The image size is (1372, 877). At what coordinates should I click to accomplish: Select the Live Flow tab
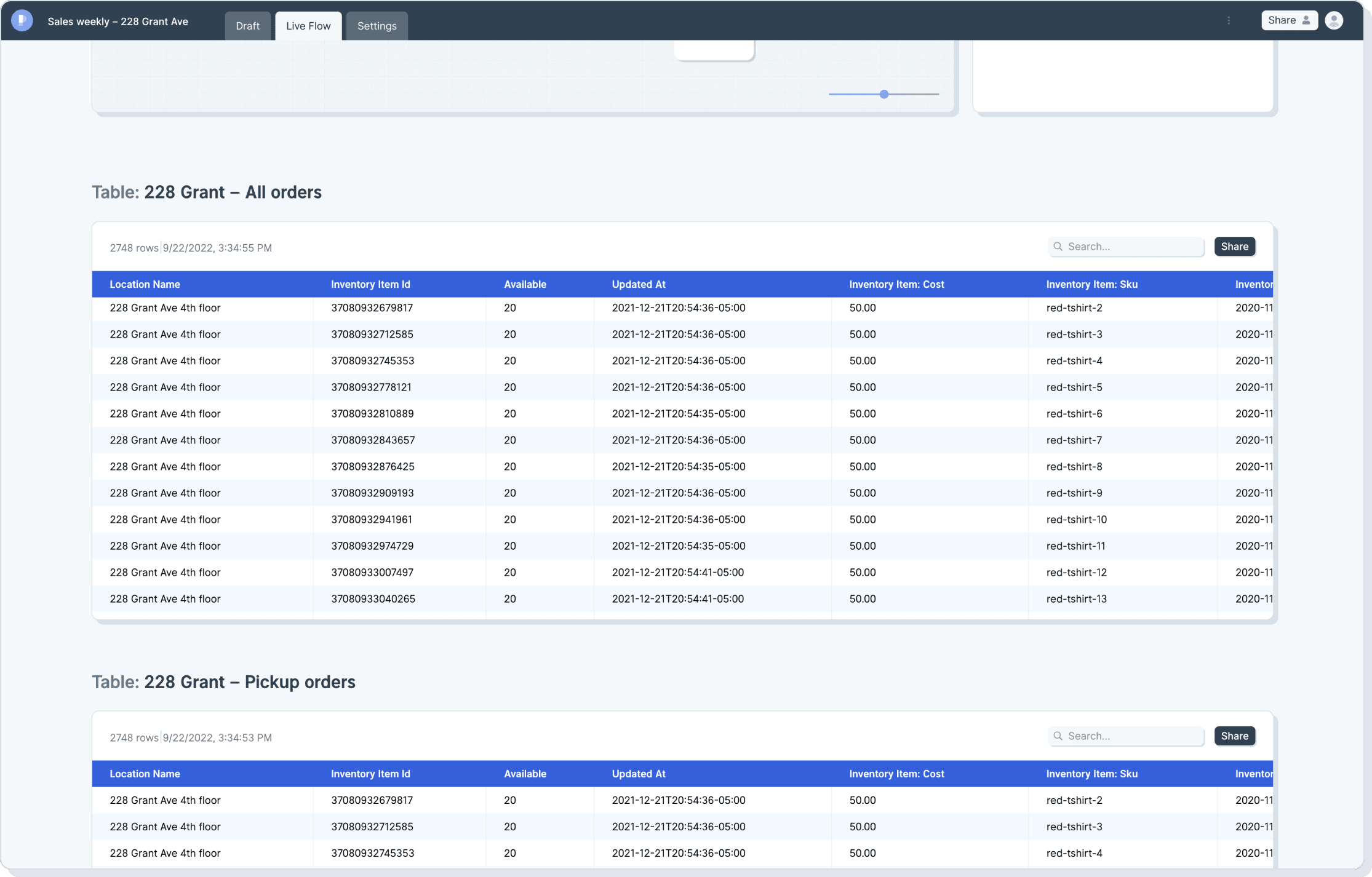click(x=308, y=26)
